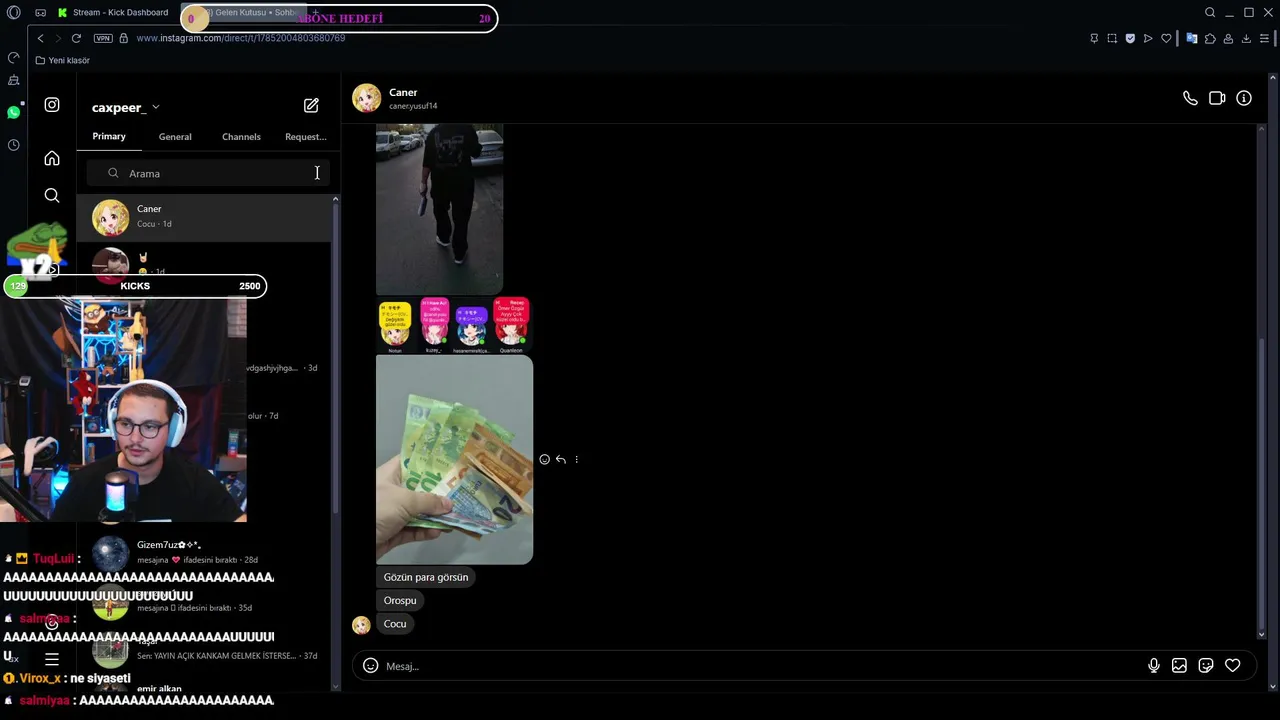Open Caner's profile from chat header
Screen dimensions: 1280x720
[x=396, y=98]
